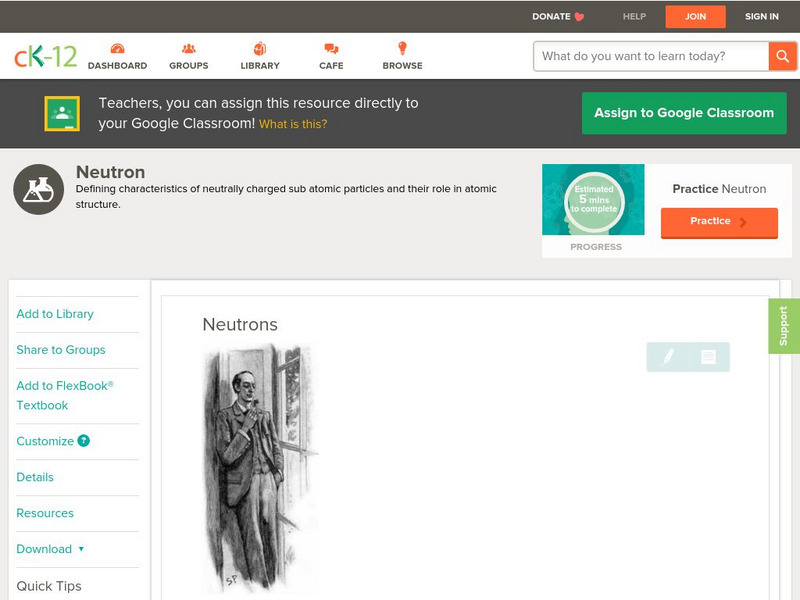Open the Browse lightbulb icon

(403, 48)
